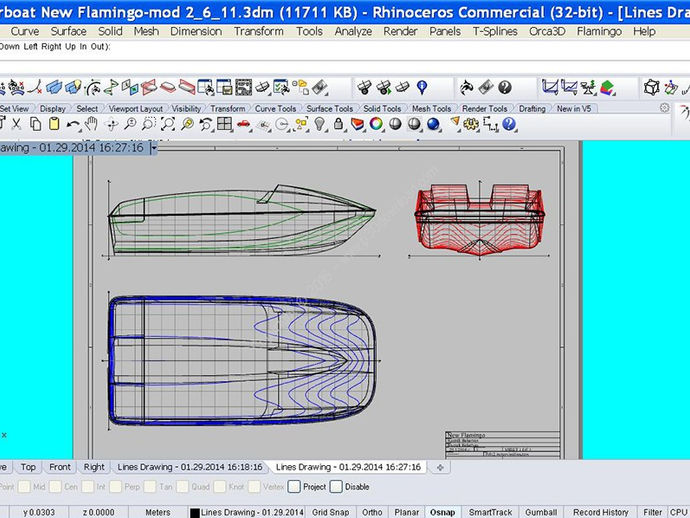Click the Copy icon in standard toolbar
This screenshot has height=518, width=690.
click(x=35, y=124)
